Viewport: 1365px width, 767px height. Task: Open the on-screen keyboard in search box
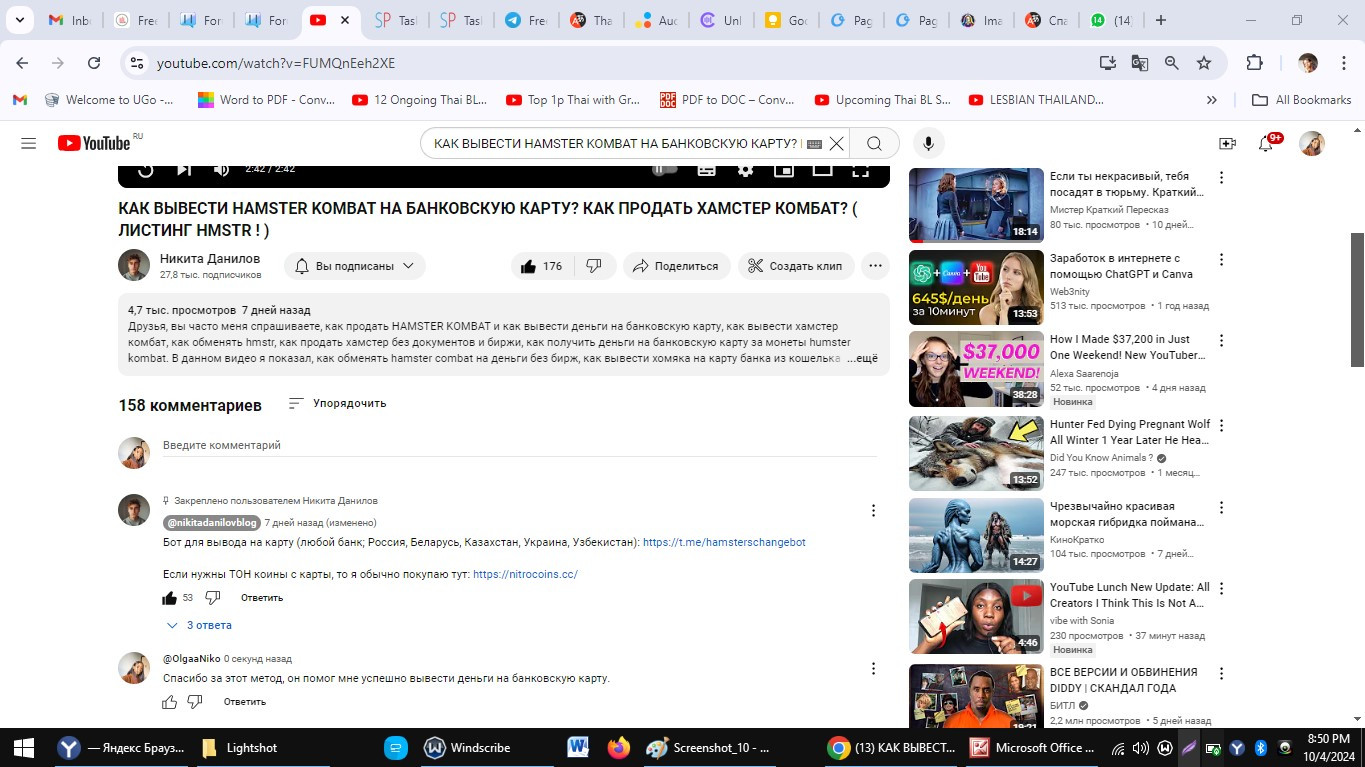coord(814,144)
